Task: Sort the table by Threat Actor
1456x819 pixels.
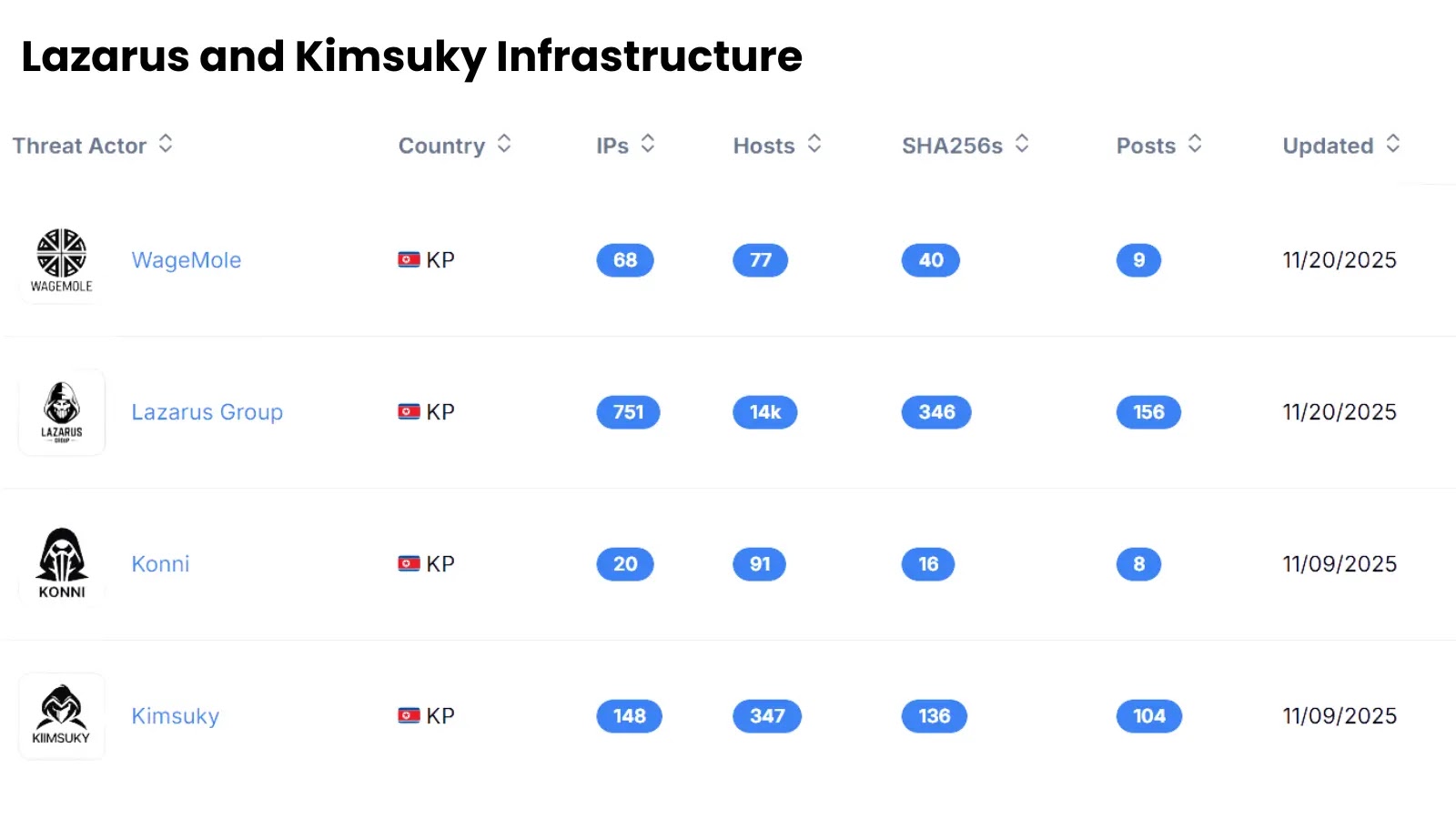Action: (x=167, y=144)
